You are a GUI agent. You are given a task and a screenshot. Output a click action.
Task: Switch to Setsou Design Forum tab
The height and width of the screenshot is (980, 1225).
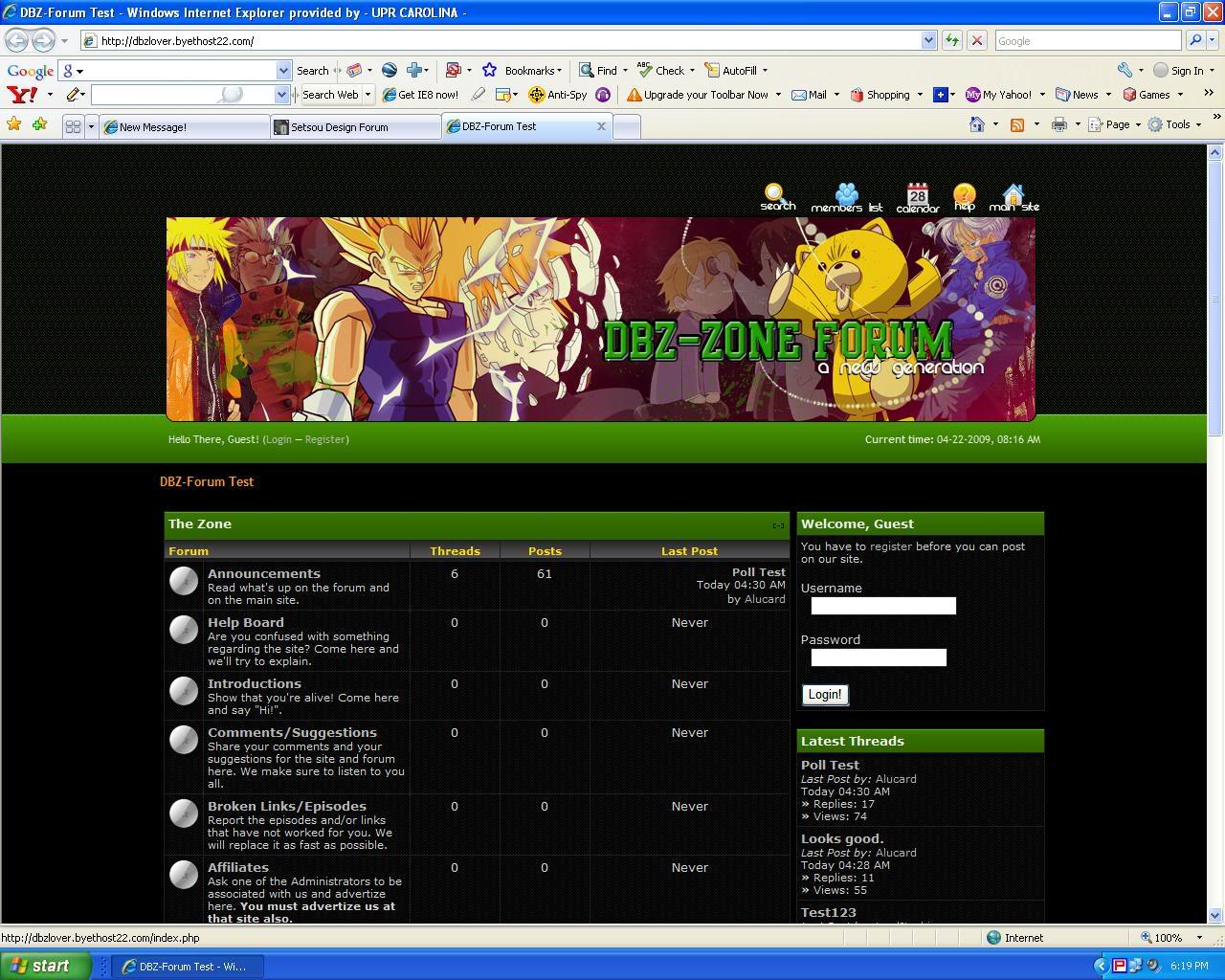355,126
